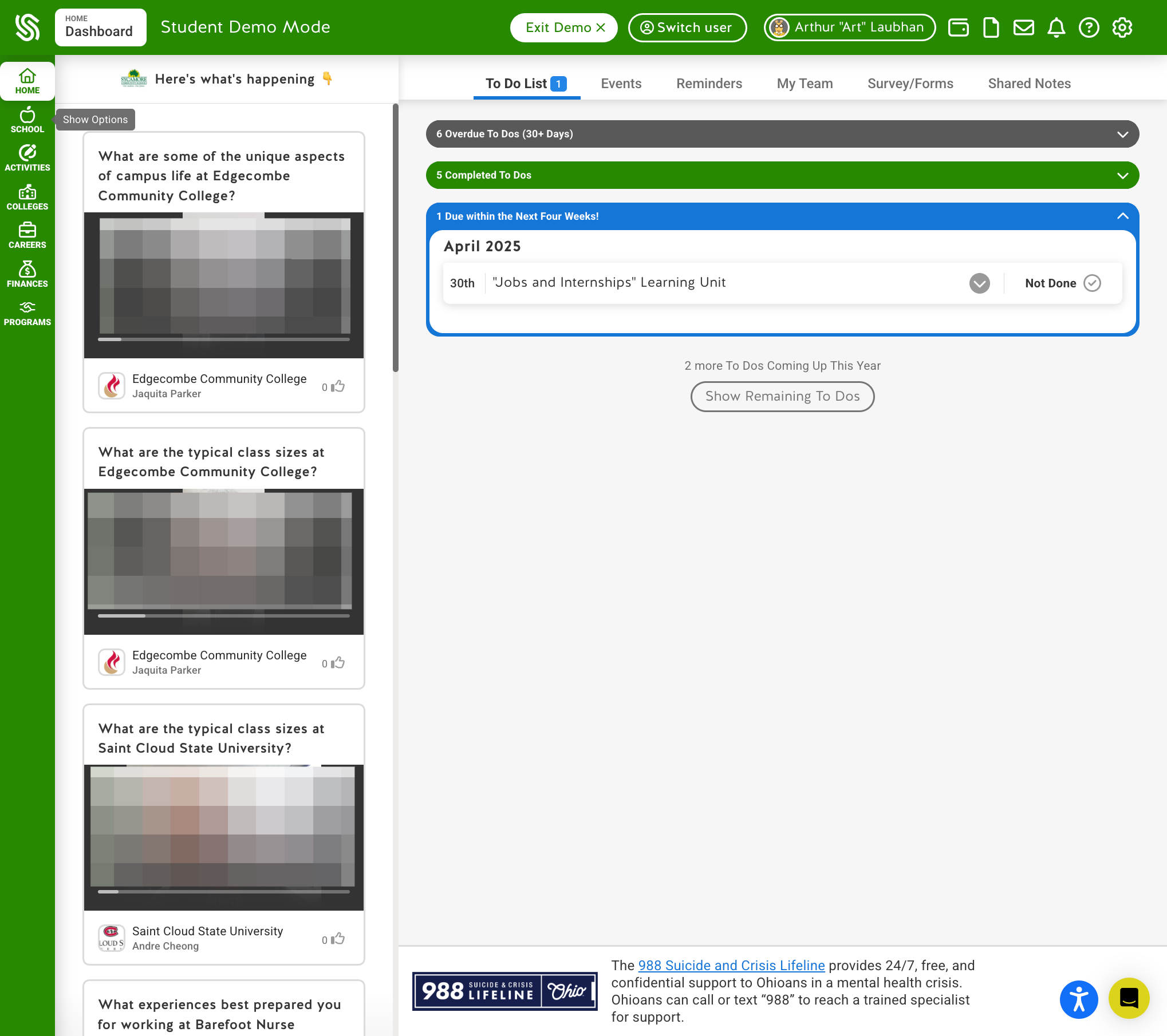Open the mail messages icon
The width and height of the screenshot is (1167, 1036).
[1024, 27]
